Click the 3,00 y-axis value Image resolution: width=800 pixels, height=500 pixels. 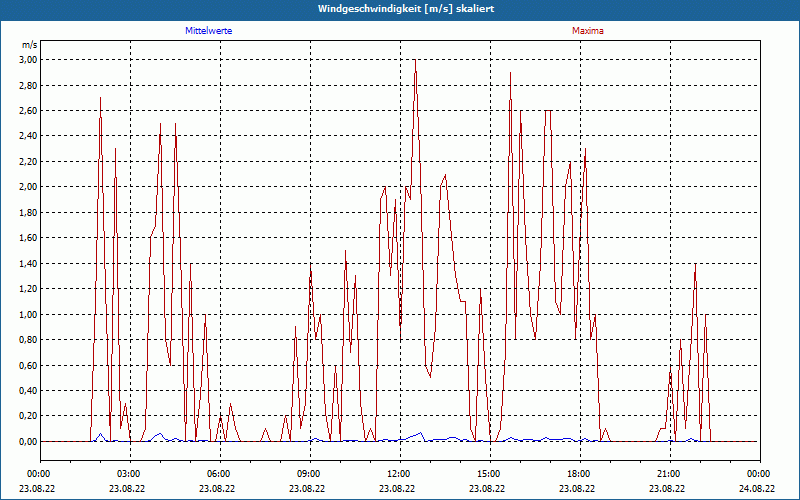tap(29, 60)
